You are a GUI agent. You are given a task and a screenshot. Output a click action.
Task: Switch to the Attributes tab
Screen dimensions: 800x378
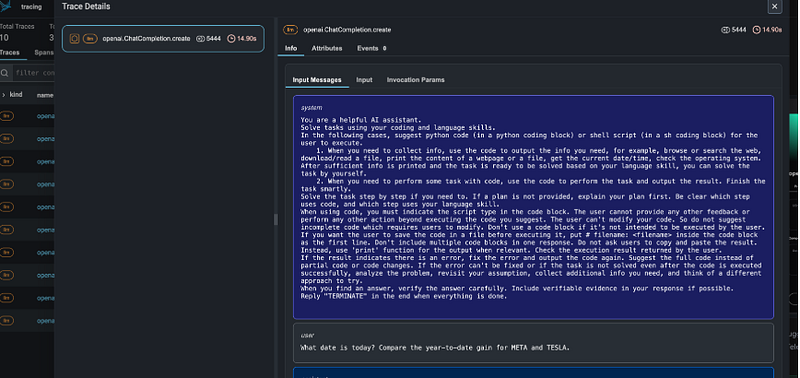[x=327, y=48]
